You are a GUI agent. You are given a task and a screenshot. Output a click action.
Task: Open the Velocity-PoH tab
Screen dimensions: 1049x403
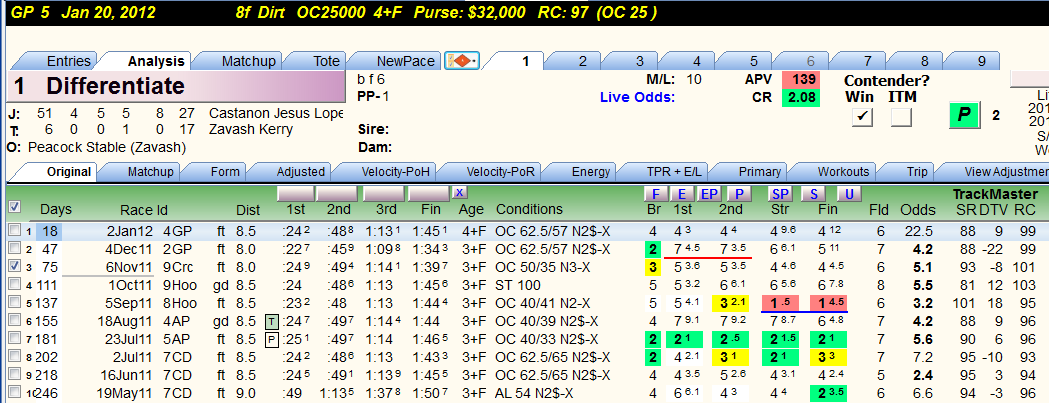click(x=387, y=172)
